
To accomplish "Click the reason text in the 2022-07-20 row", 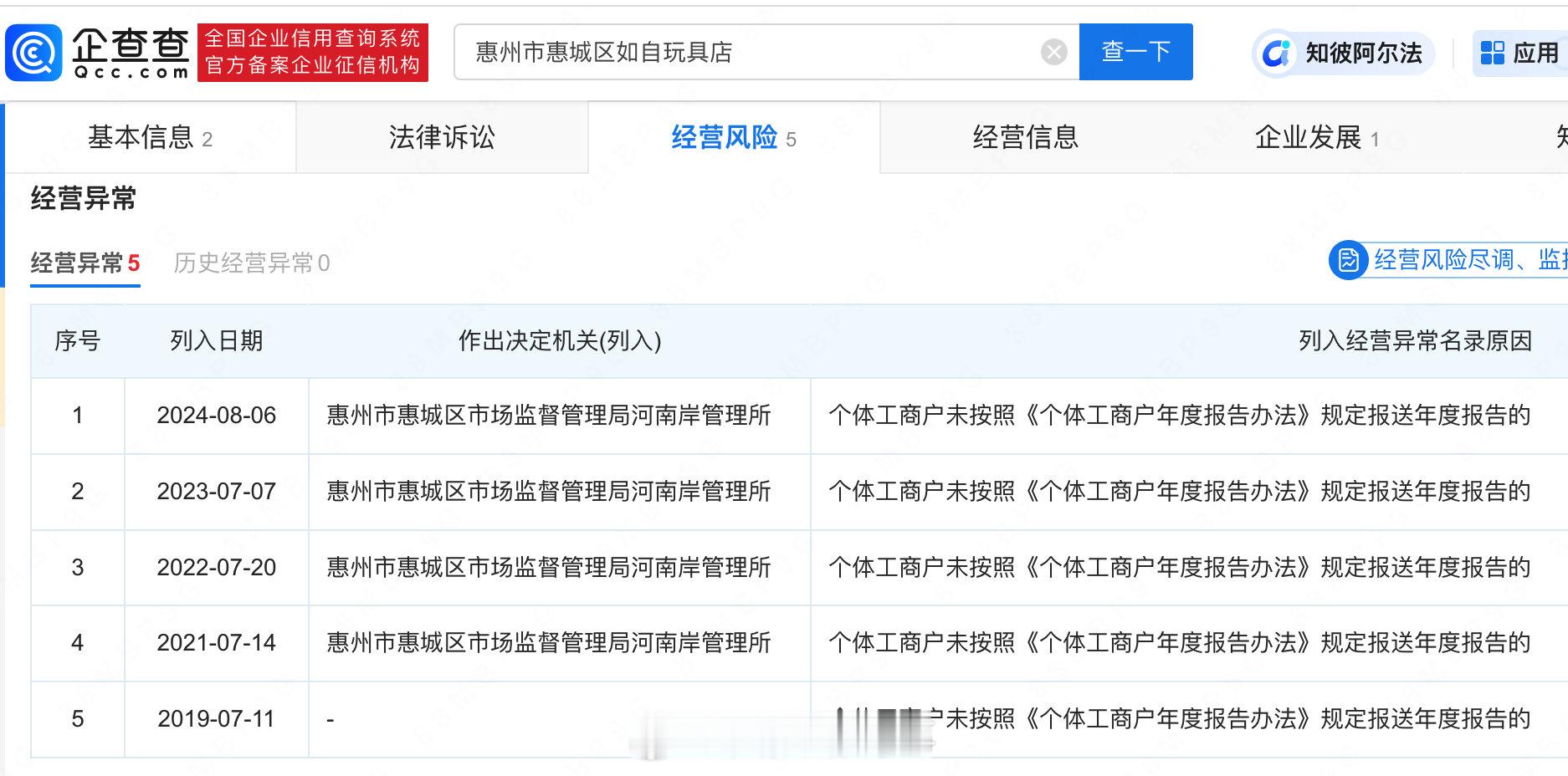I will coord(1180,568).
